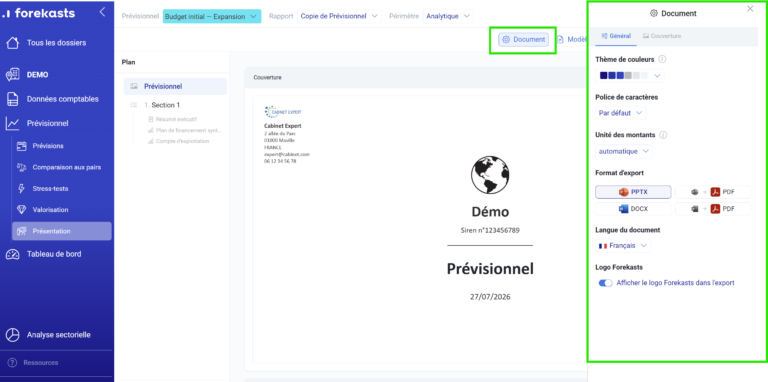Select Word to PDF export format

click(713, 209)
